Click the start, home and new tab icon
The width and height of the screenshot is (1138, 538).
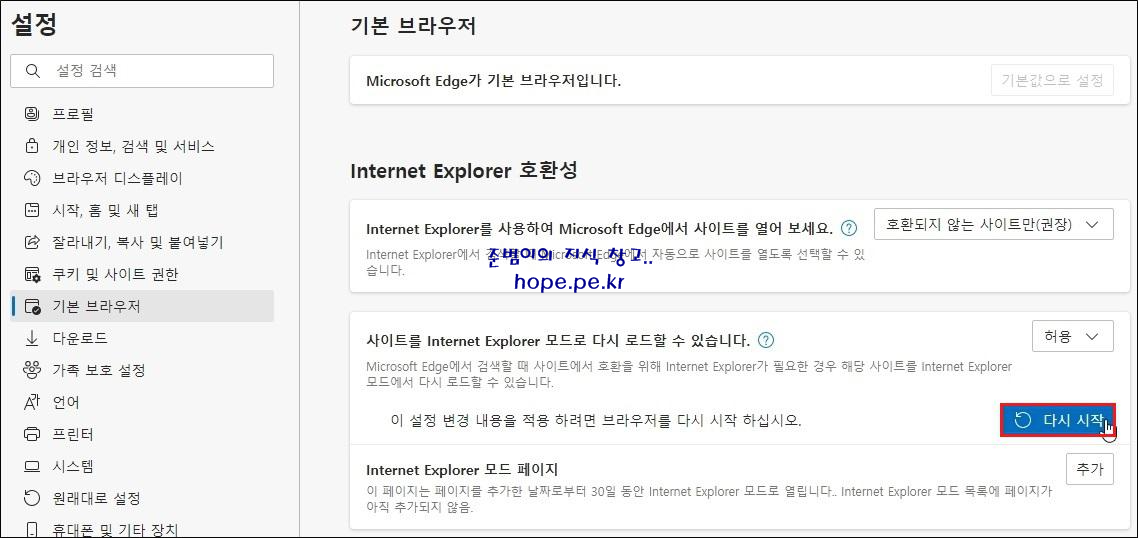32,211
